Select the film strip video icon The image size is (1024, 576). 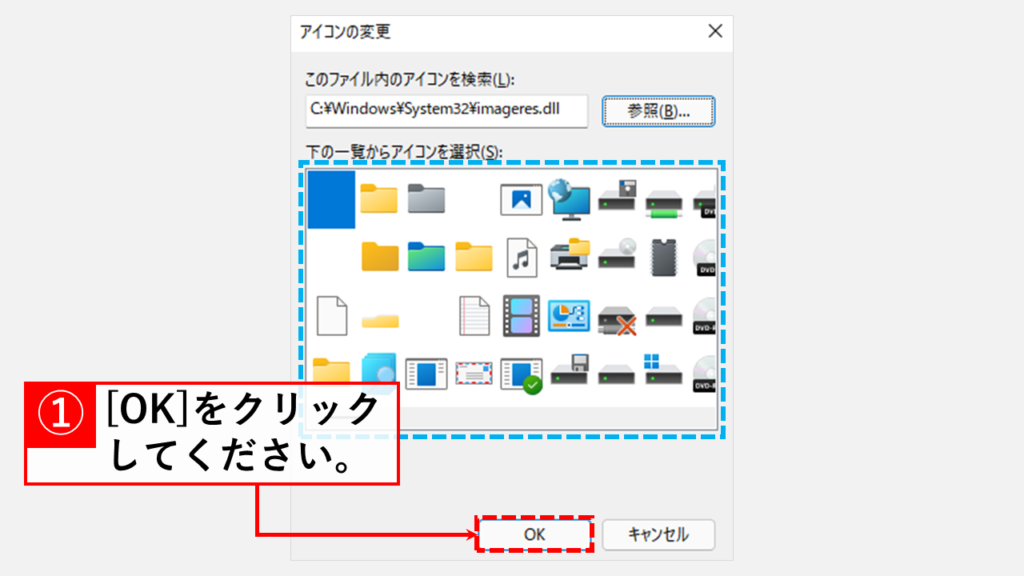click(x=522, y=315)
